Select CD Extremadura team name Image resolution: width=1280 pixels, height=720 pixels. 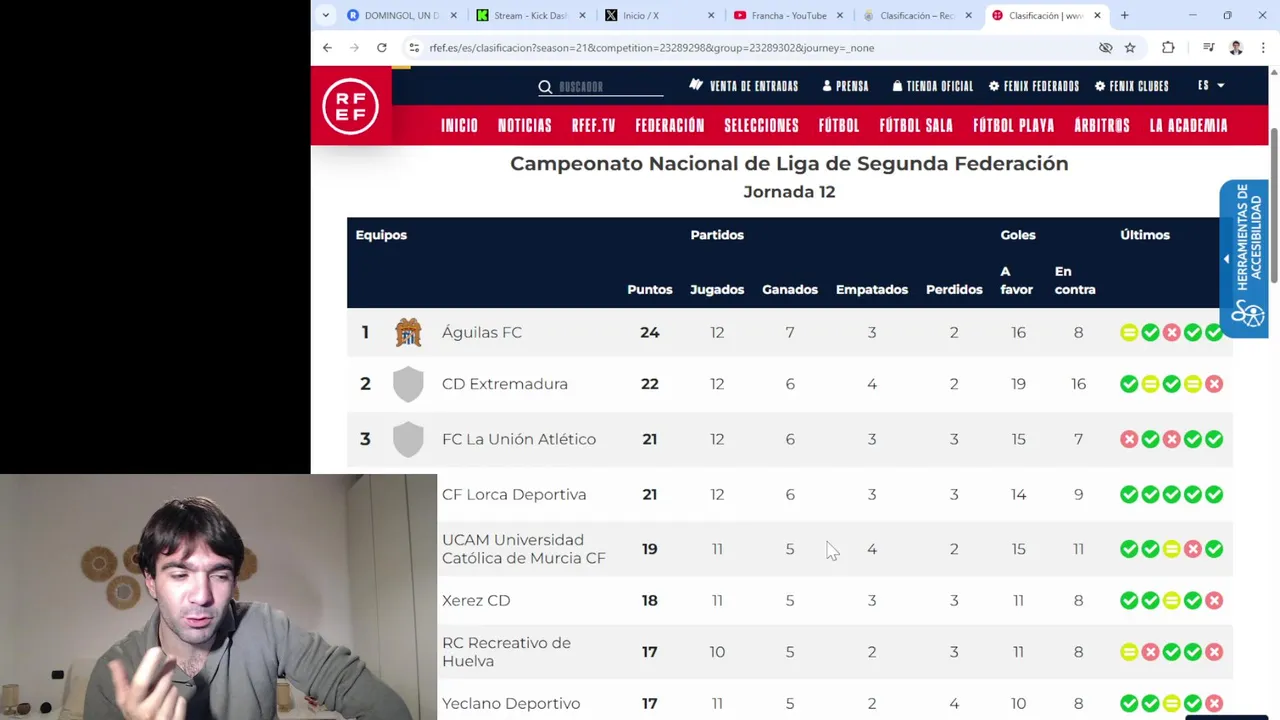pyautogui.click(x=505, y=384)
